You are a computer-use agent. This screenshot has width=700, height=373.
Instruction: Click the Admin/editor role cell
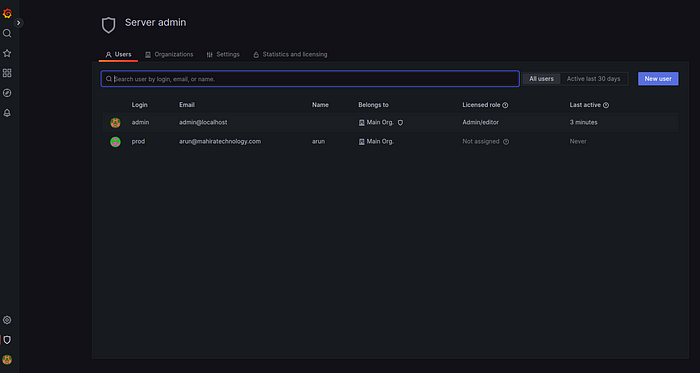click(480, 122)
